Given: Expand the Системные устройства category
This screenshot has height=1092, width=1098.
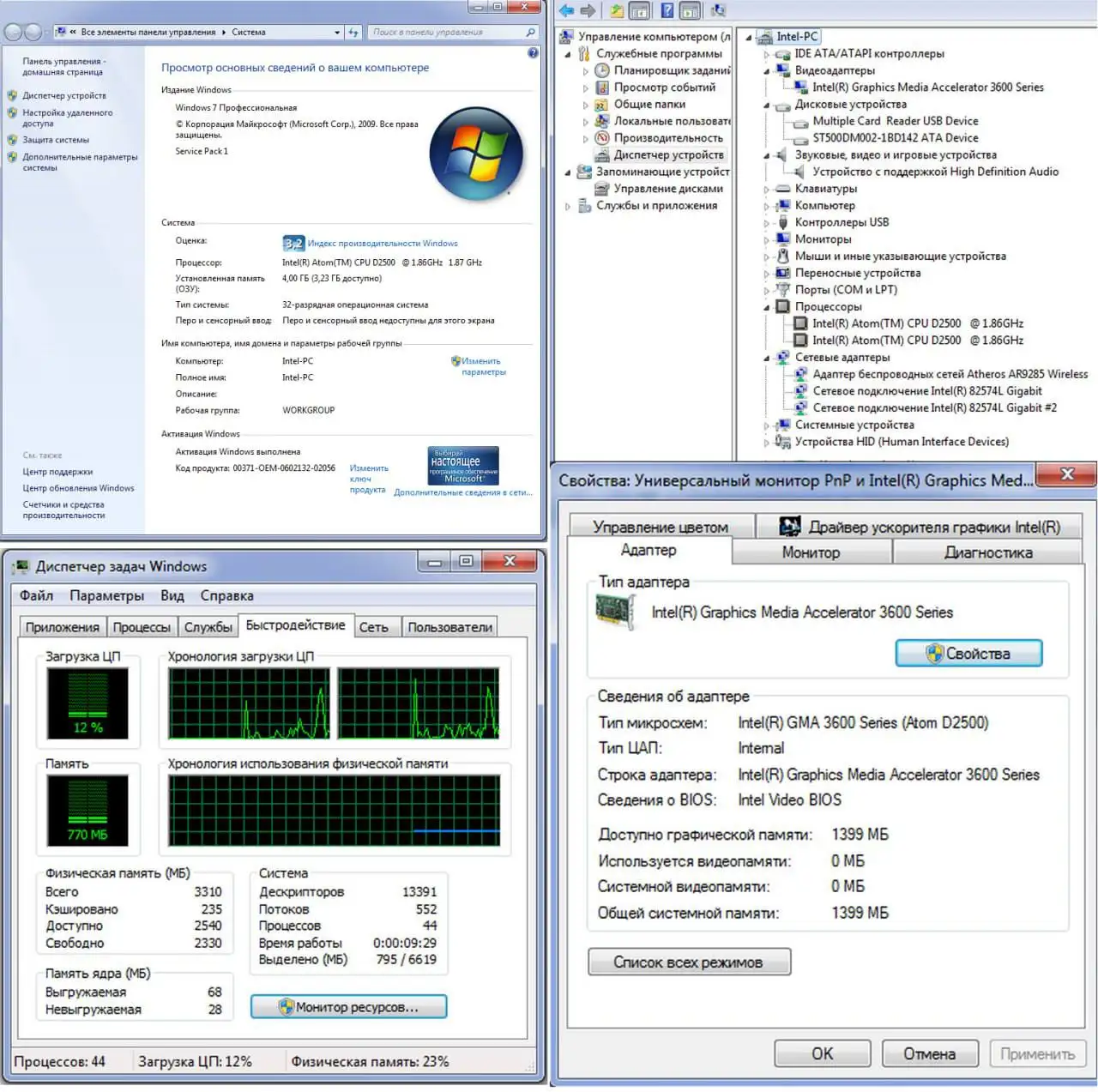Looking at the screenshot, I should (767, 425).
